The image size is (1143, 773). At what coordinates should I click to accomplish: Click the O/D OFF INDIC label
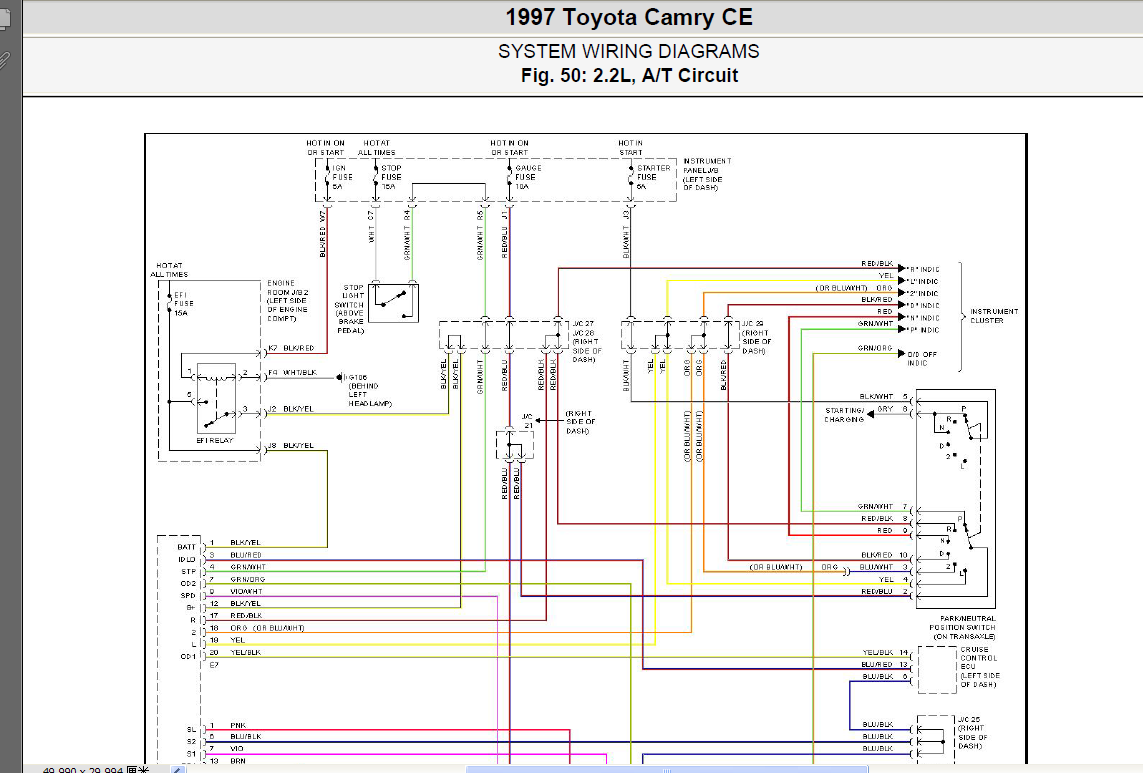coord(922,359)
